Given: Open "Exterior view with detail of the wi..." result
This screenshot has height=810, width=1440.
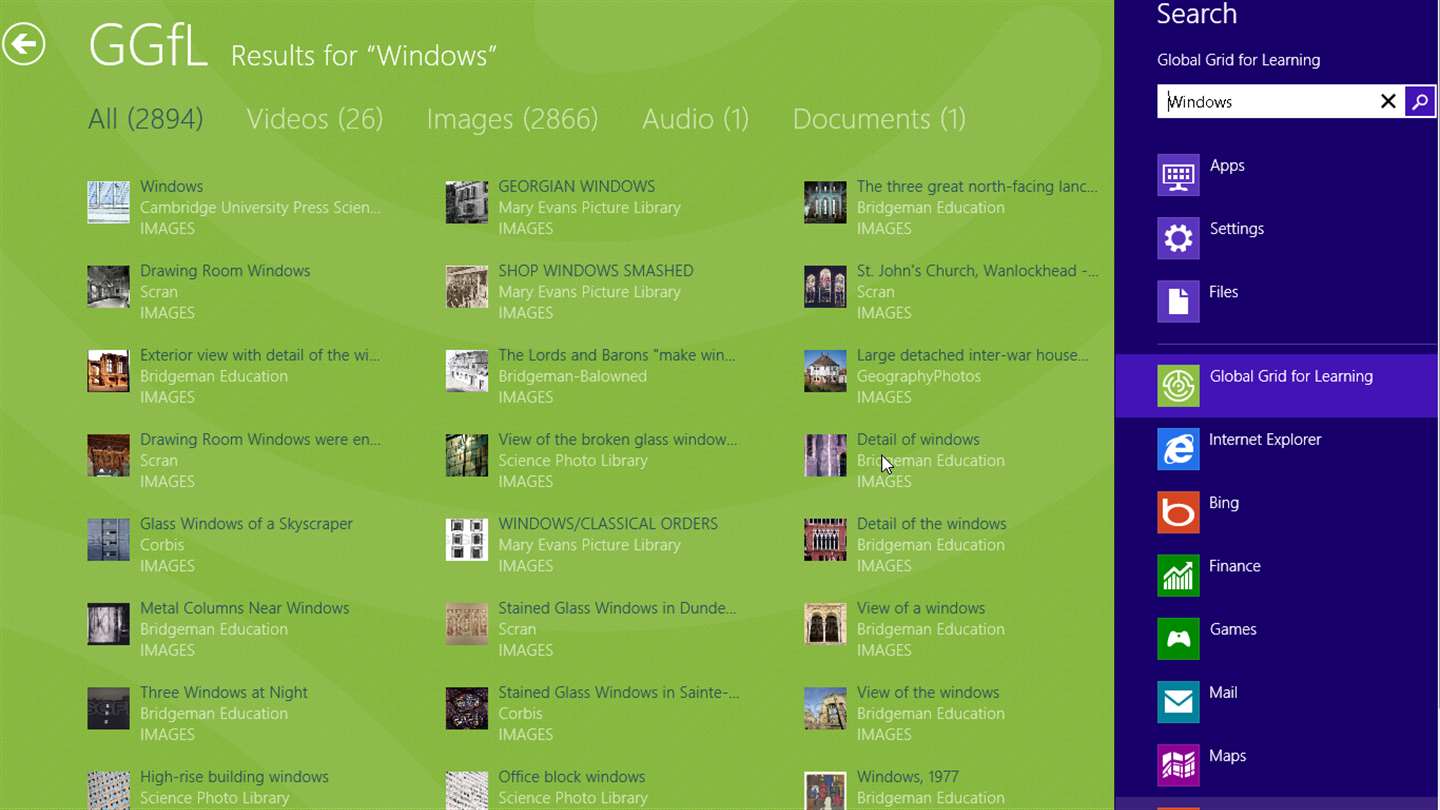Looking at the screenshot, I should tap(234, 376).
